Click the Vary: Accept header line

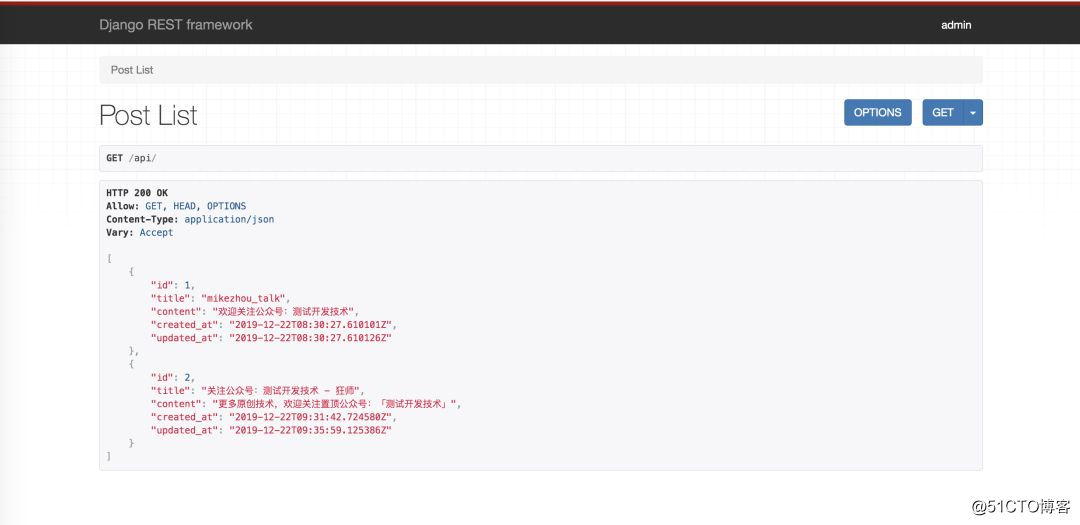pyautogui.click(x=139, y=232)
